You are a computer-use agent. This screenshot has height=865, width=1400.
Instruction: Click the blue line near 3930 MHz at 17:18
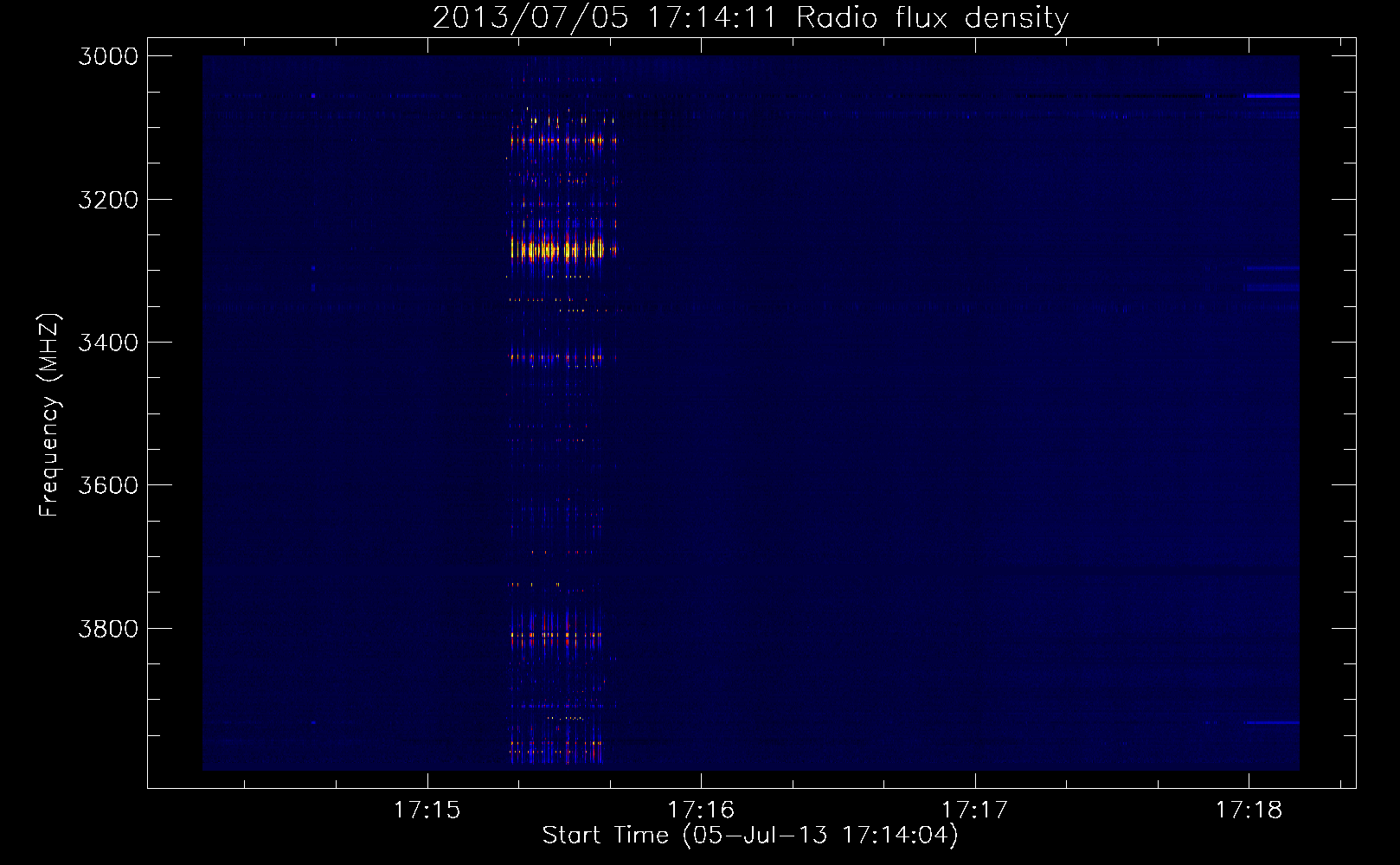tap(1271, 722)
